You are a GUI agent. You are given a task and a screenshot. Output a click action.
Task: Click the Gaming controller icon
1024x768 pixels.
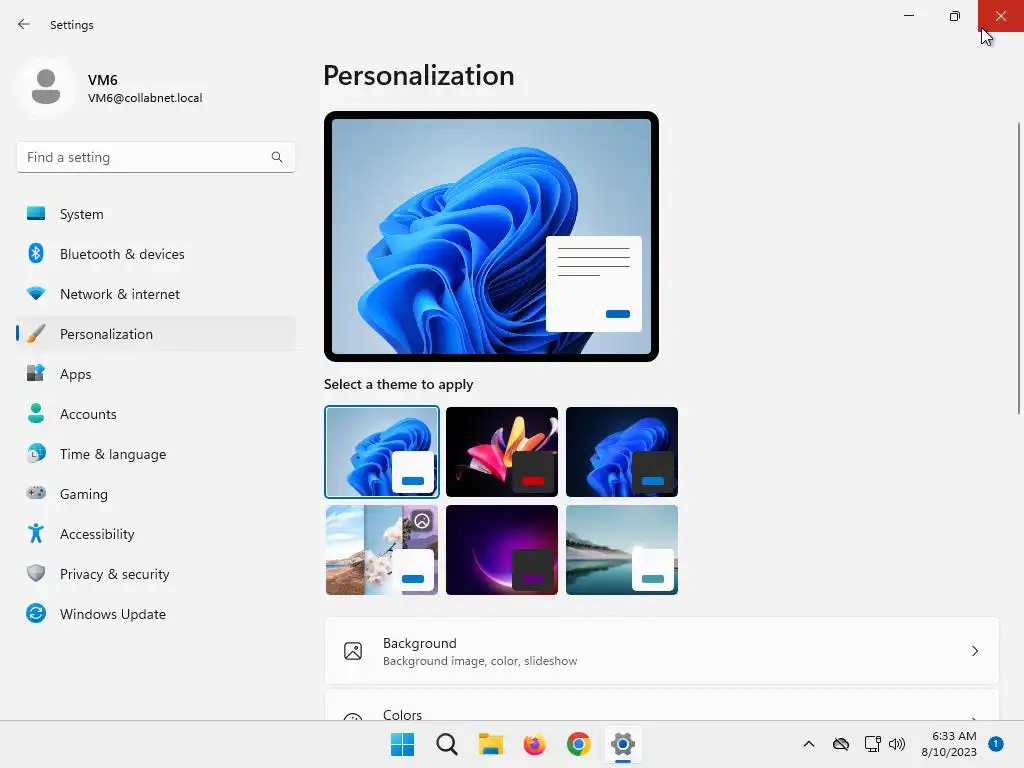click(x=36, y=493)
